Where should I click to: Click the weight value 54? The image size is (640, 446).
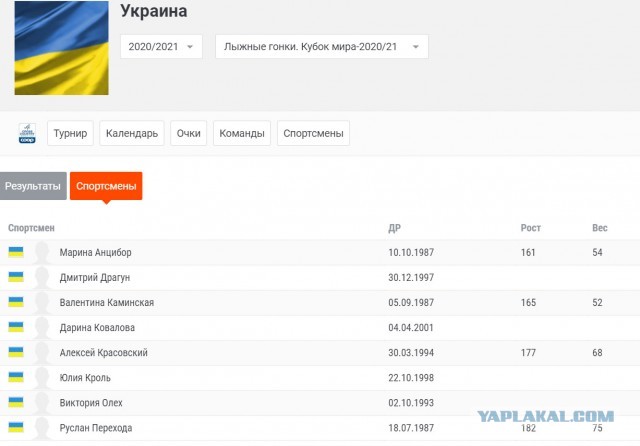coord(598,253)
